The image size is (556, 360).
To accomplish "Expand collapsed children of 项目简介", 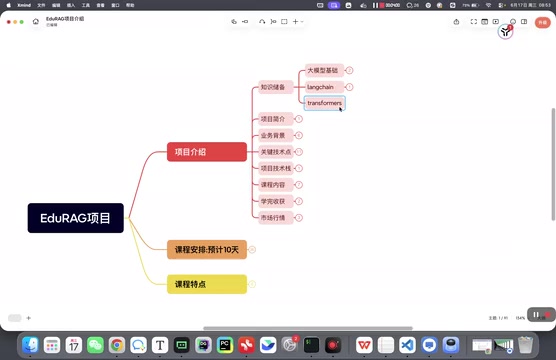I will point(299,119).
